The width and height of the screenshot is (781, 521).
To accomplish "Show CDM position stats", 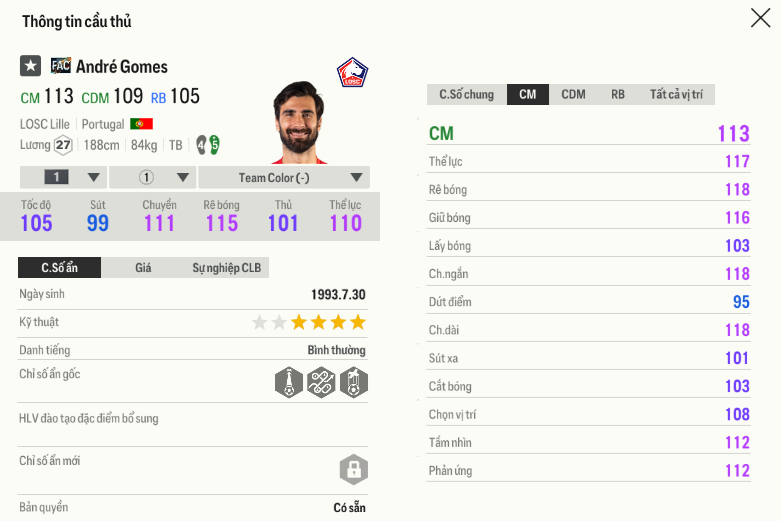I will coord(573,95).
